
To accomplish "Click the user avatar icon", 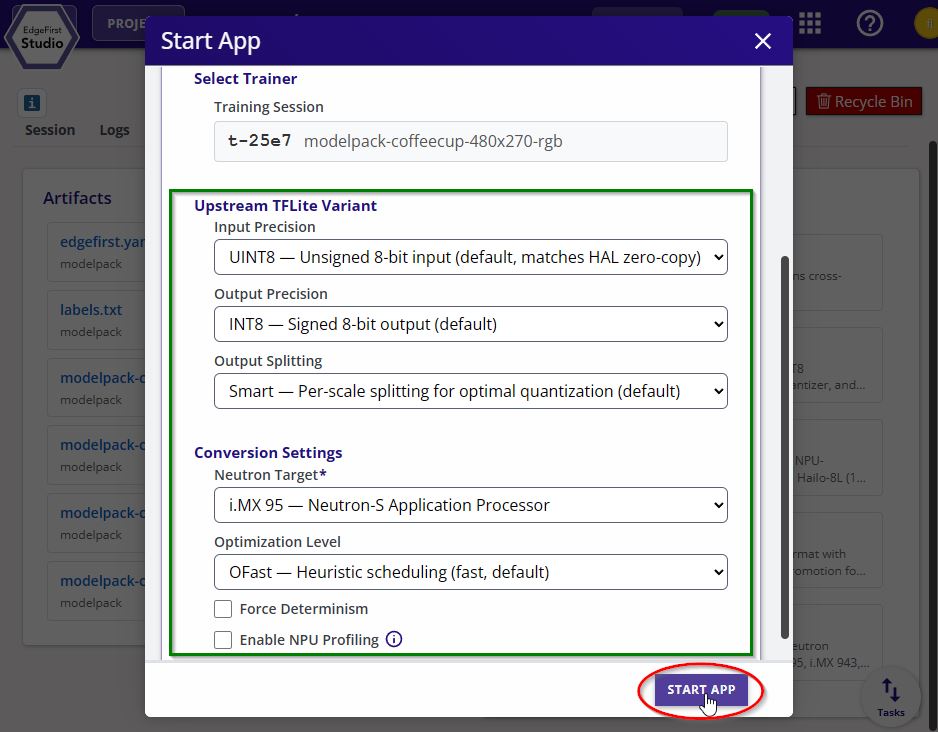I will (x=927, y=24).
